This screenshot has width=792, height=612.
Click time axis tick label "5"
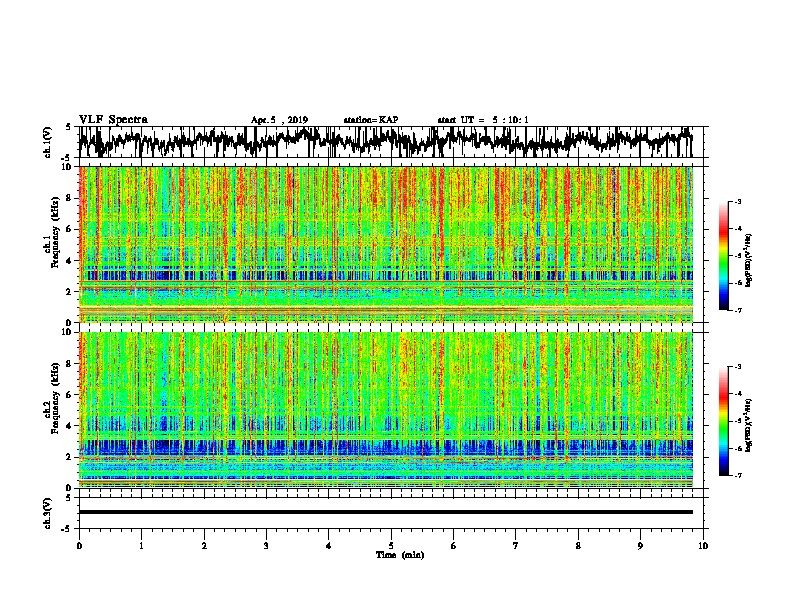point(391,546)
